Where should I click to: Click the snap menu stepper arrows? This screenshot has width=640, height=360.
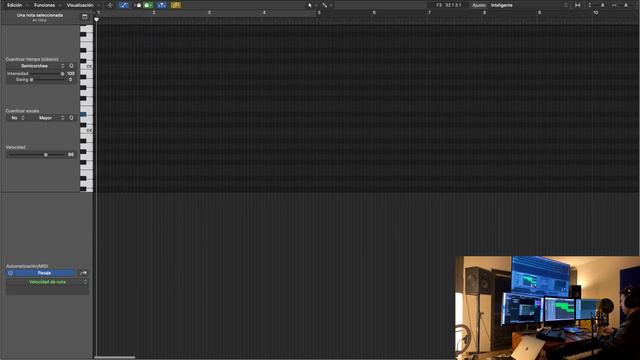tap(566, 5)
